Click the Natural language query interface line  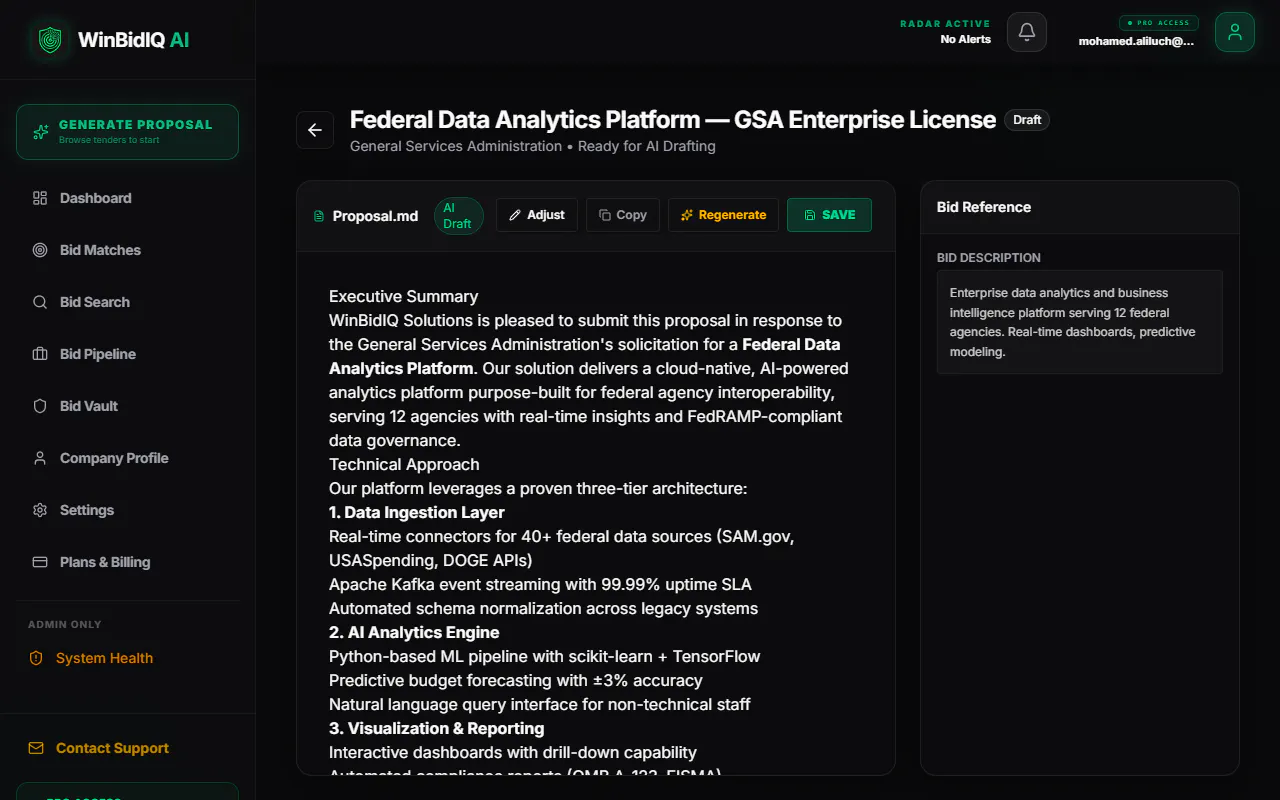(x=540, y=704)
